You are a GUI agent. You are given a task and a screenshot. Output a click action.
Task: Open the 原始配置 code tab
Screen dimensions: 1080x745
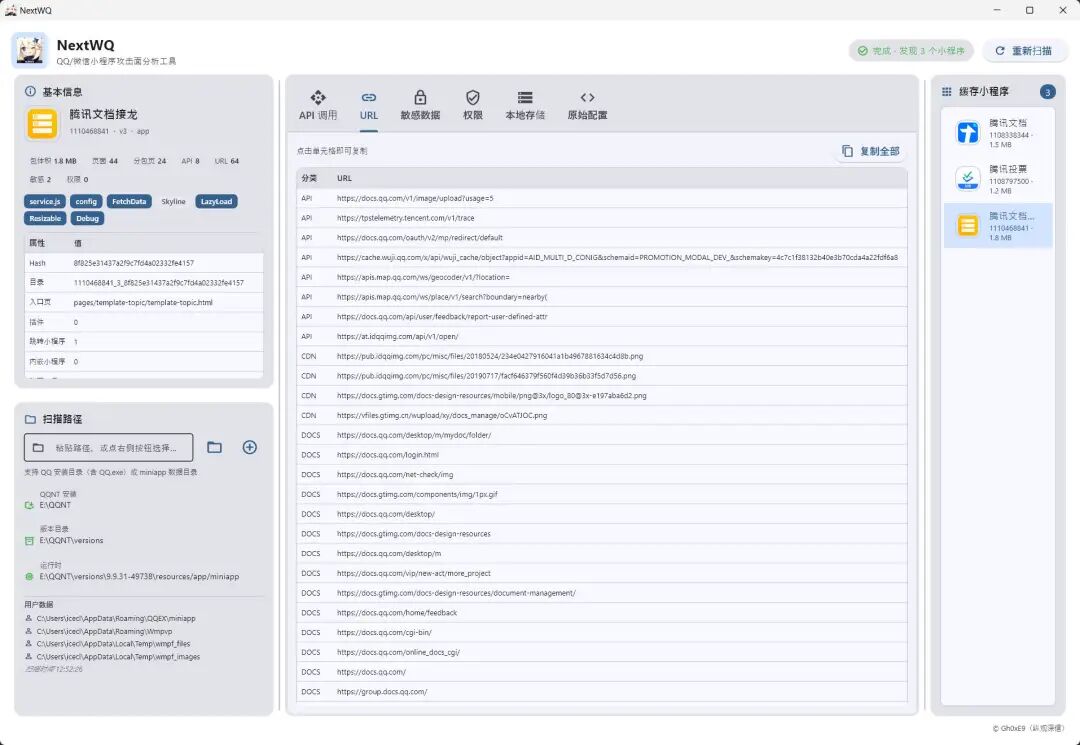point(587,106)
